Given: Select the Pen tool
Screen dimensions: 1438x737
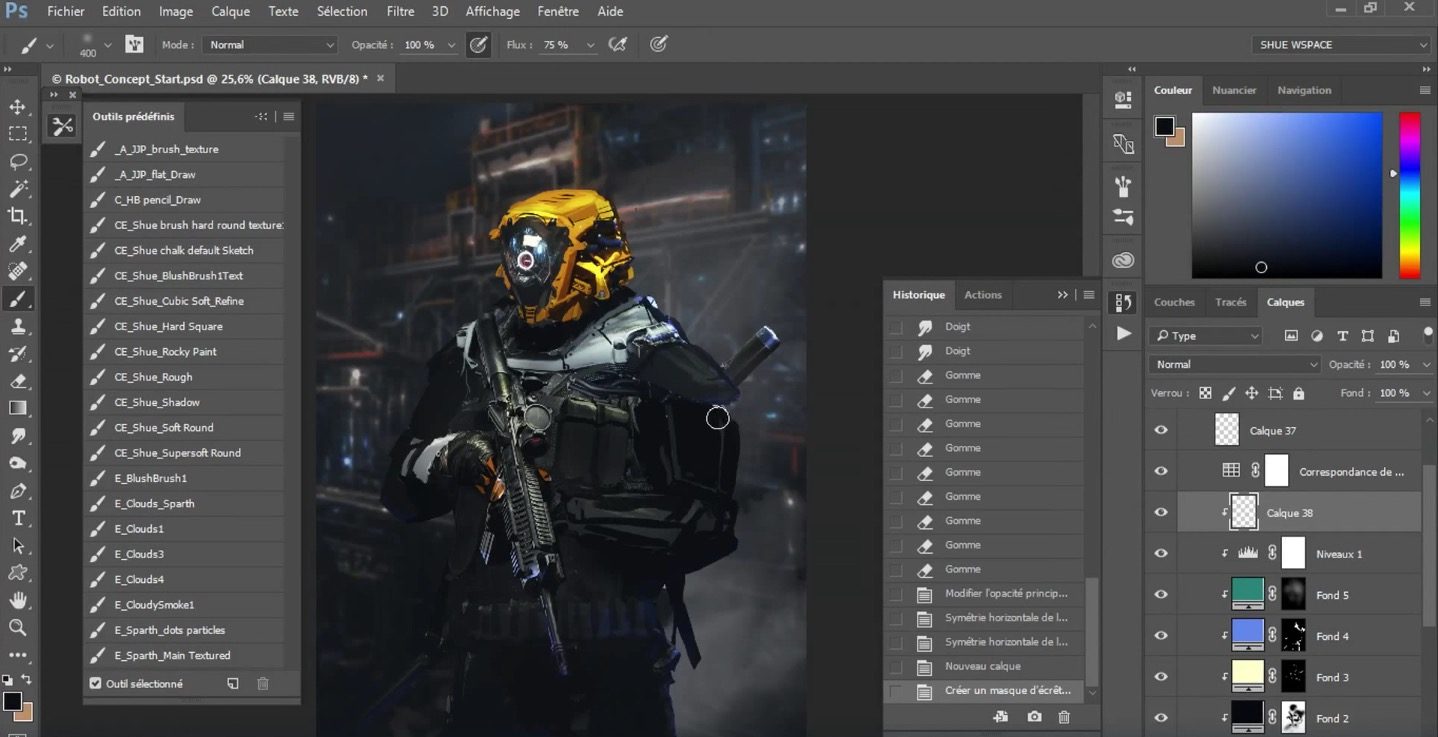Looking at the screenshot, I should pos(18,491).
